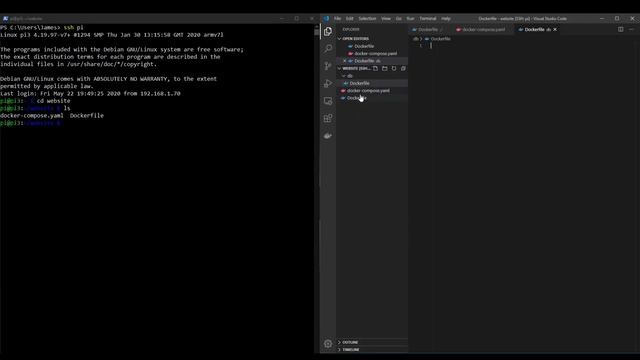The image size is (640, 360).
Task: Click the 'cd website' command text
Action: (53, 101)
